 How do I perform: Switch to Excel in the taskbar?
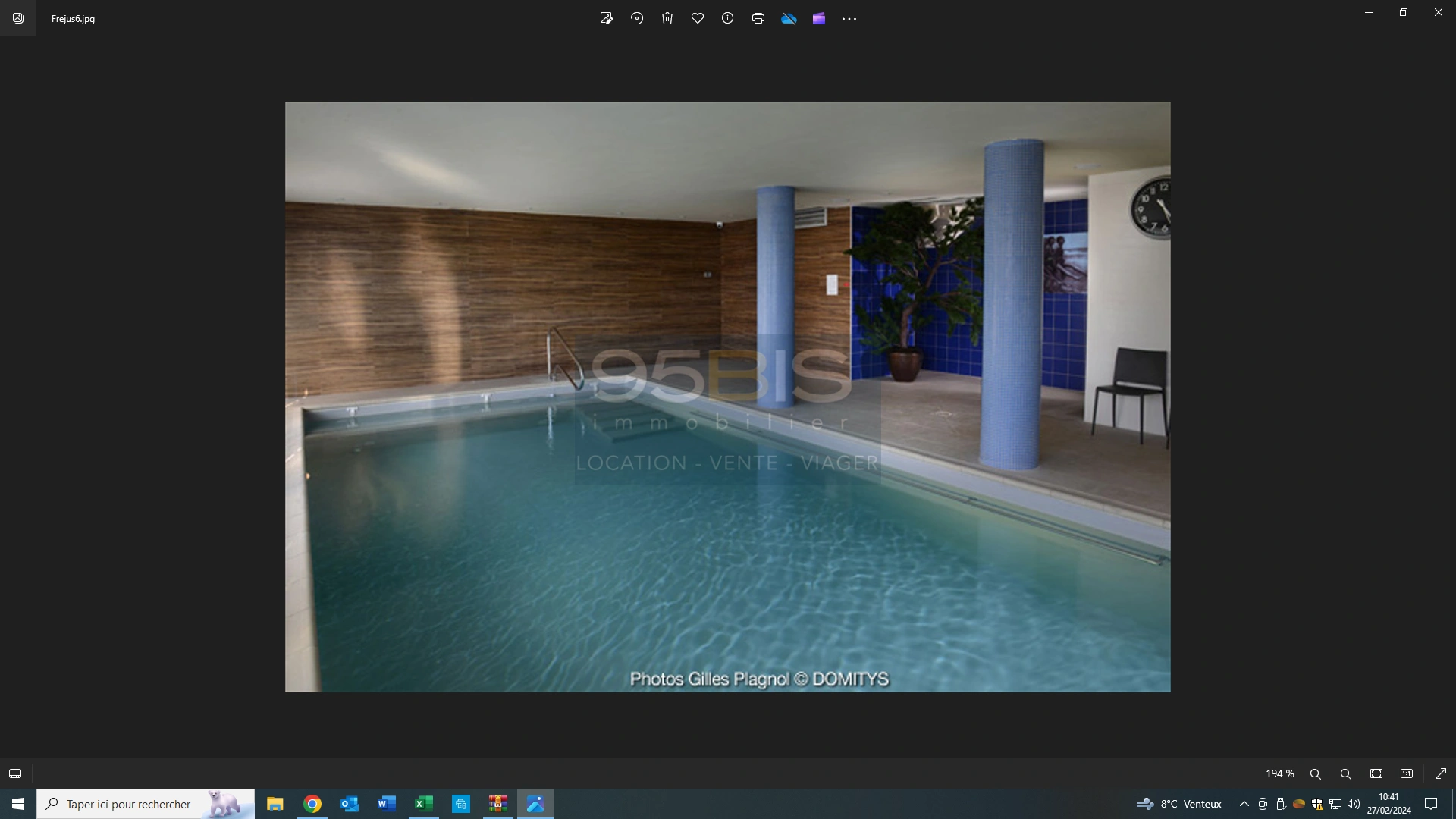coord(424,804)
